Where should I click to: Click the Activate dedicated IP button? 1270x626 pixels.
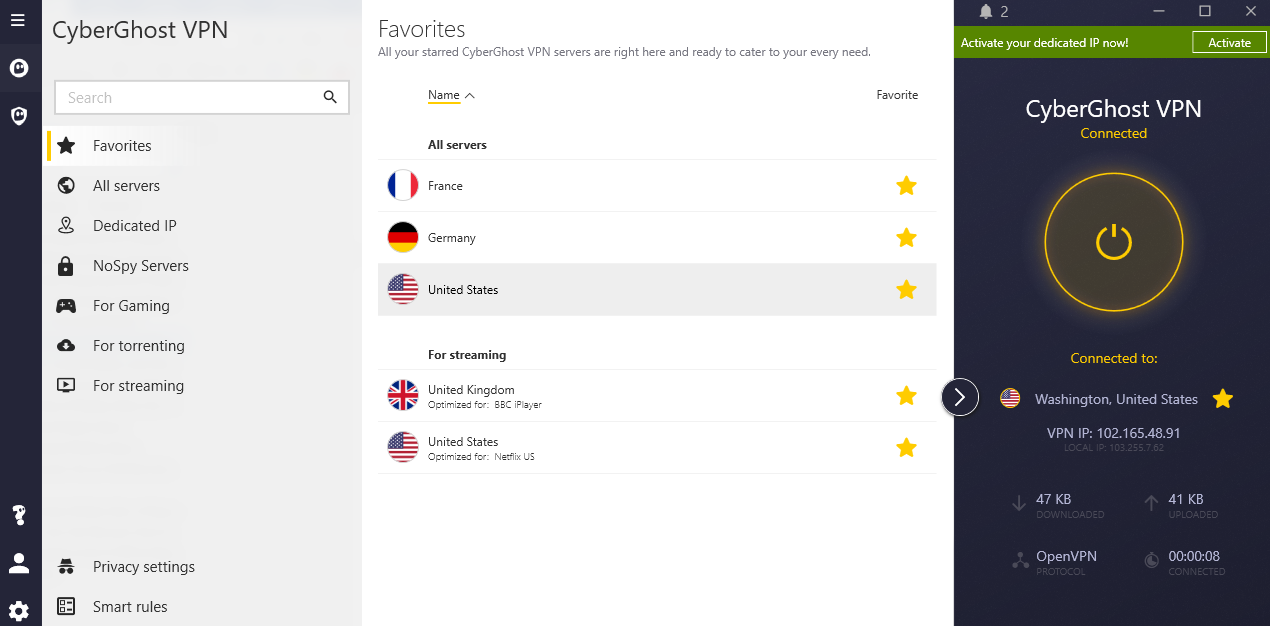pyautogui.click(x=1229, y=42)
